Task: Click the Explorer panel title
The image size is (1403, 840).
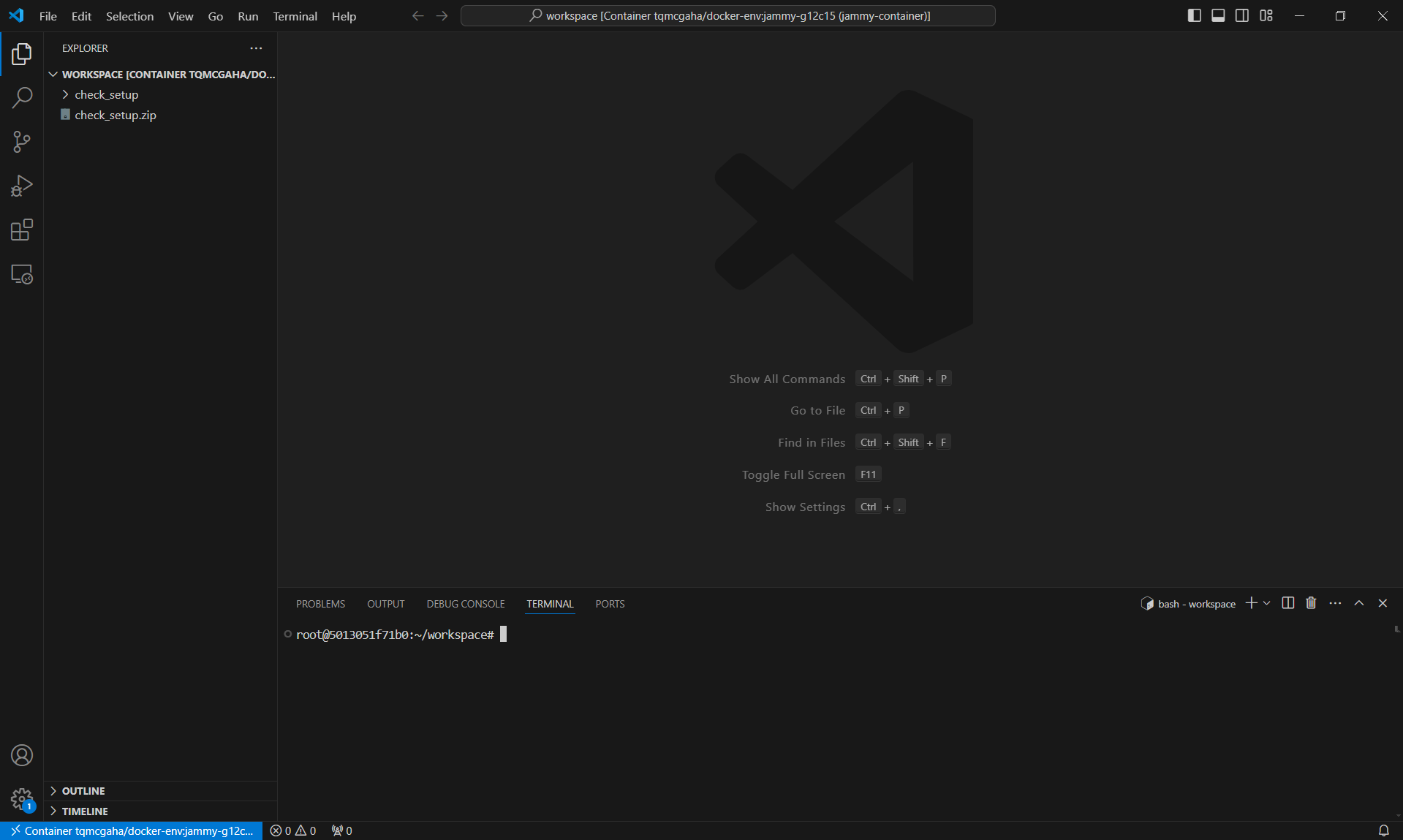Action: pos(85,48)
